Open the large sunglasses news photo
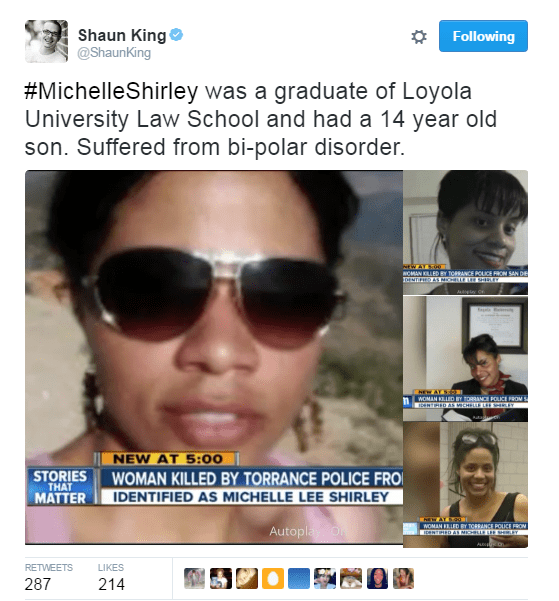 pos(214,357)
